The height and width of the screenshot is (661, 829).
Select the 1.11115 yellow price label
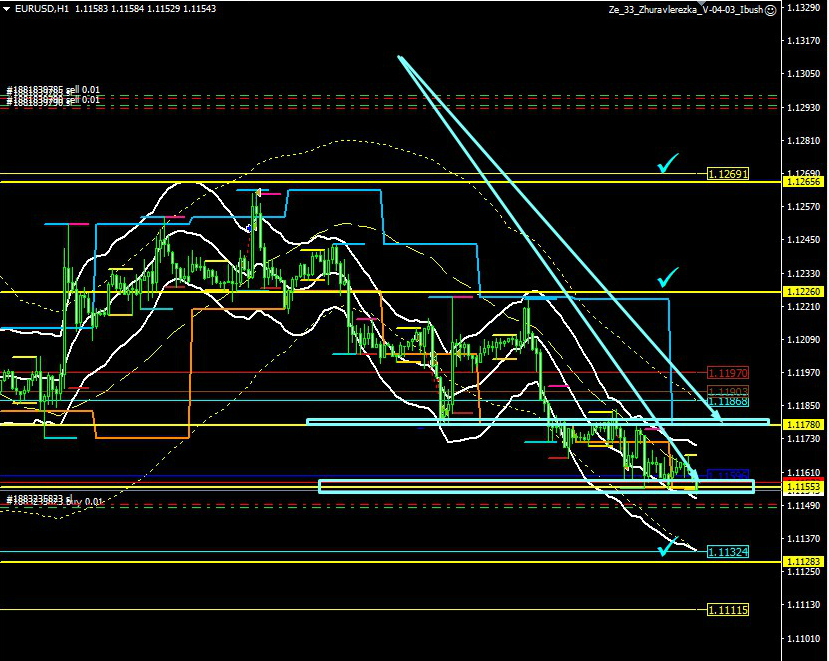pyautogui.click(x=727, y=609)
